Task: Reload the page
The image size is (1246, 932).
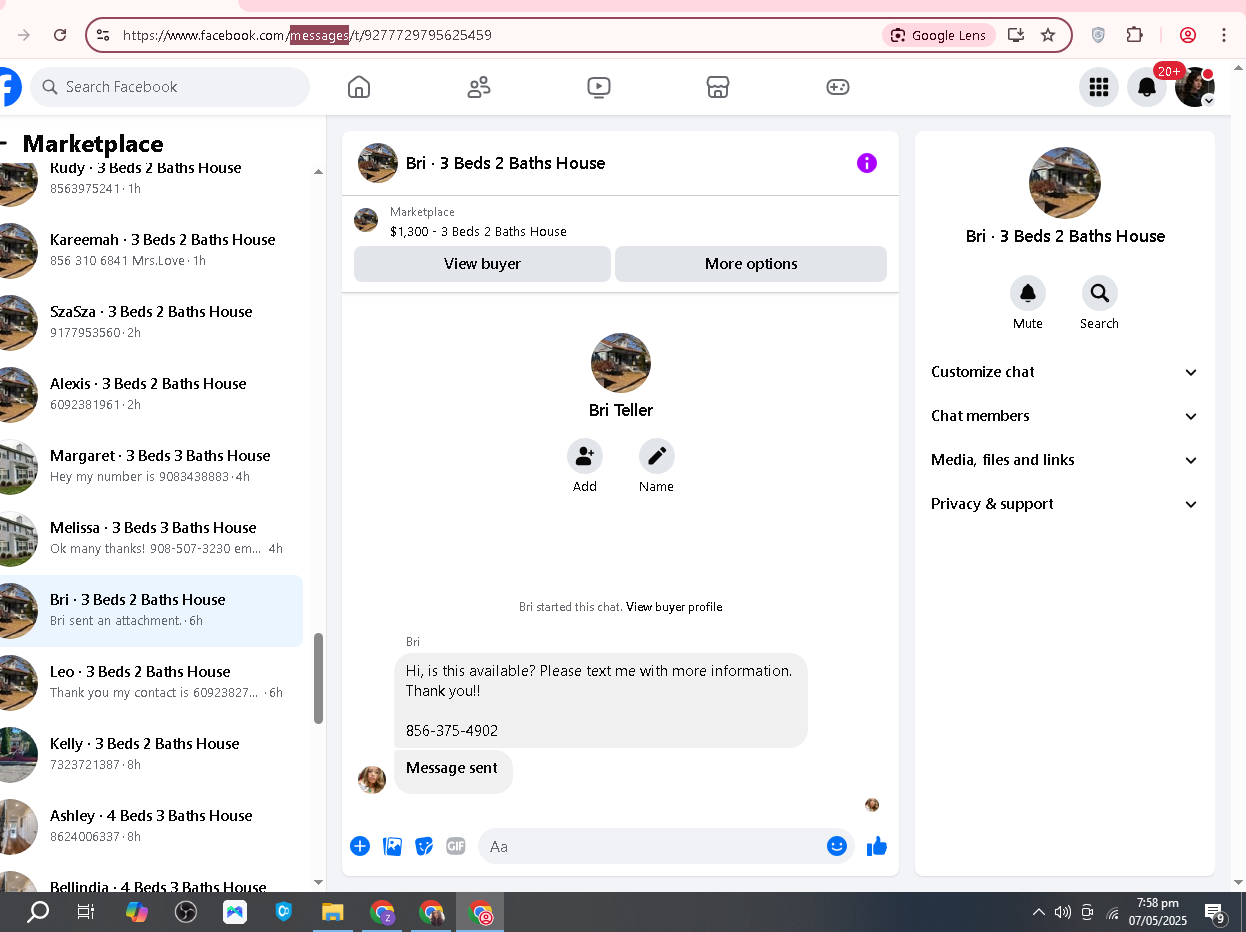Action: 60,35
